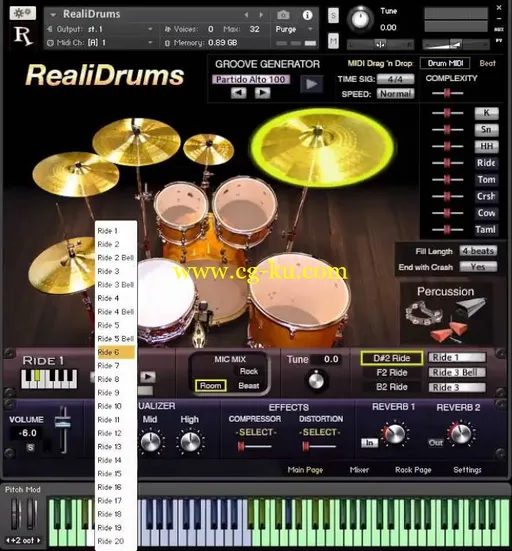This screenshot has height=551, width=512.
Task: Click the red woodblocks in Percussion
Action: pos(450,331)
